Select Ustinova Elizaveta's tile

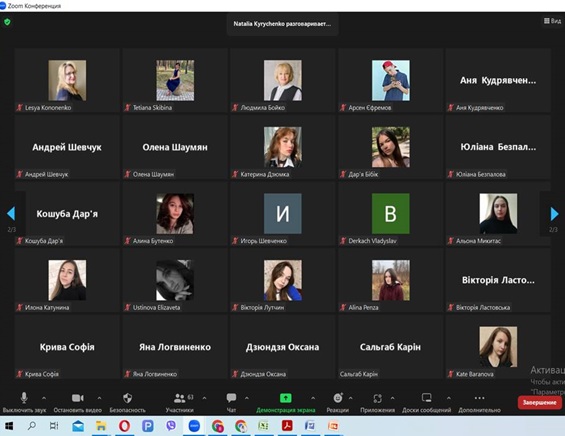[x=175, y=280]
